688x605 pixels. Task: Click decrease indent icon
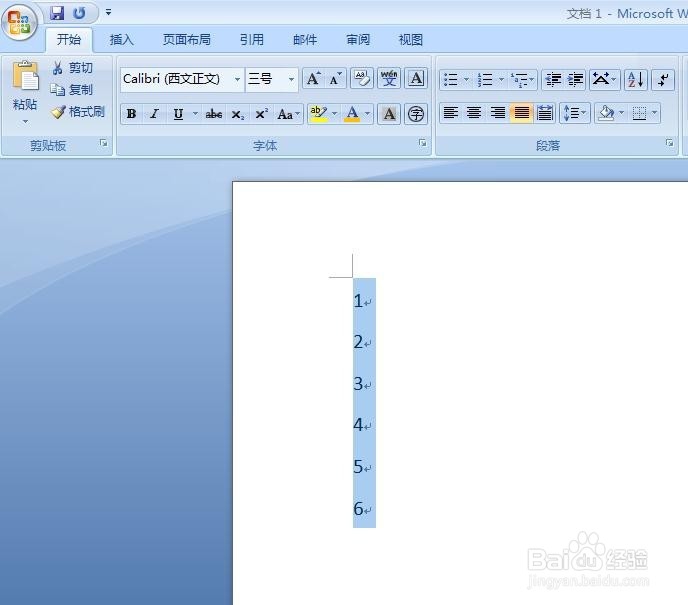[x=553, y=80]
